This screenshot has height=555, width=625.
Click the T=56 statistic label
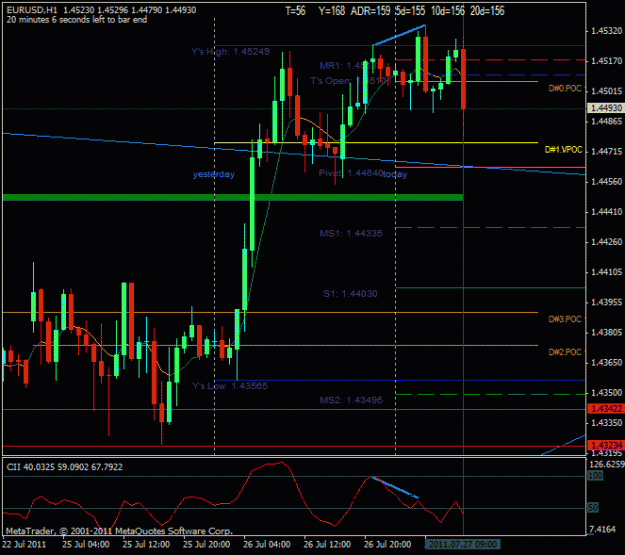click(x=295, y=11)
